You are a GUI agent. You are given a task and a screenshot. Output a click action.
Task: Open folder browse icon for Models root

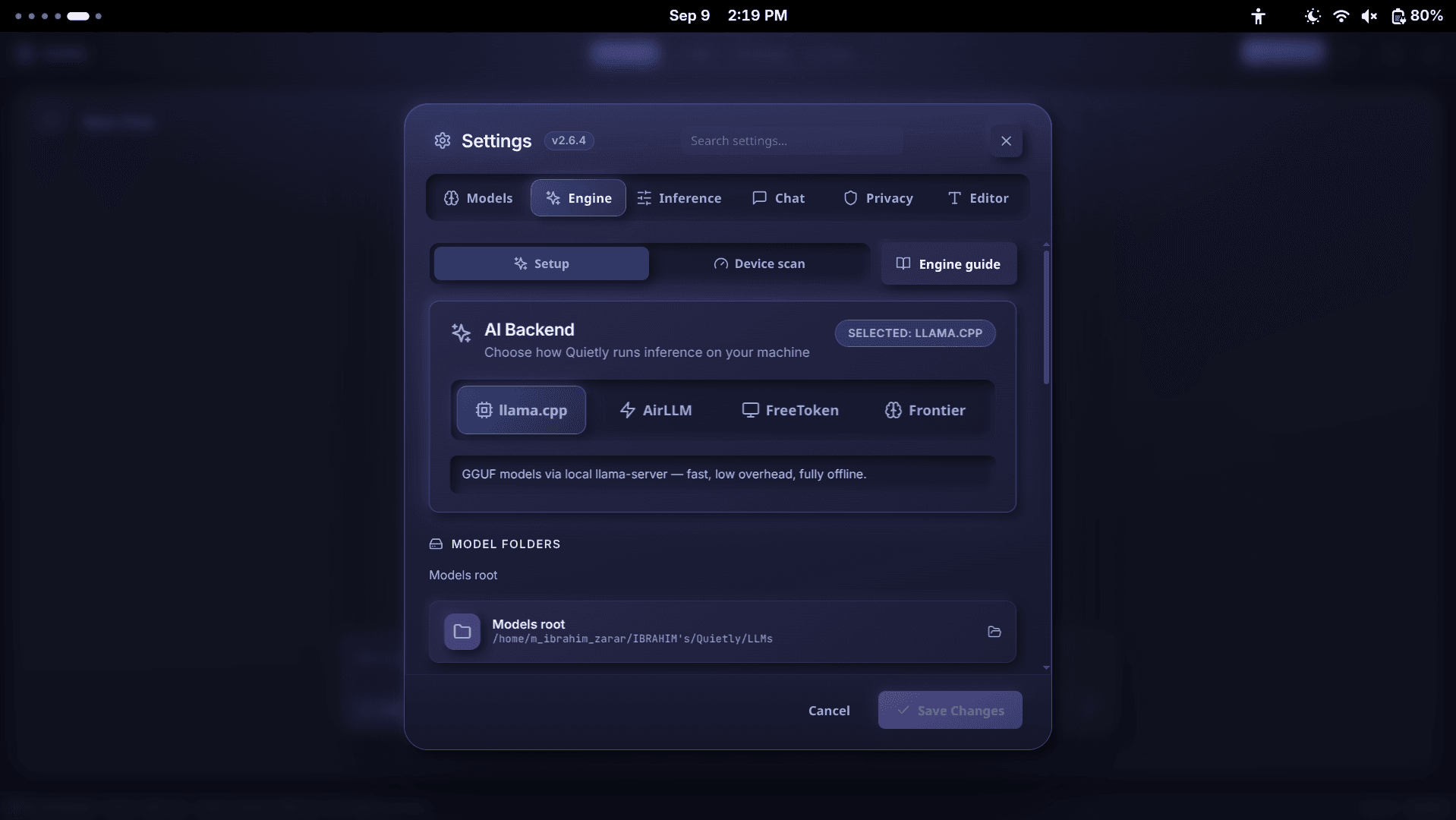point(994,632)
